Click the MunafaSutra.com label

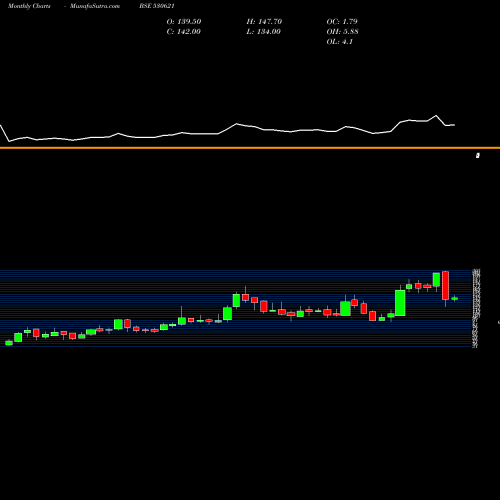coord(95,6)
